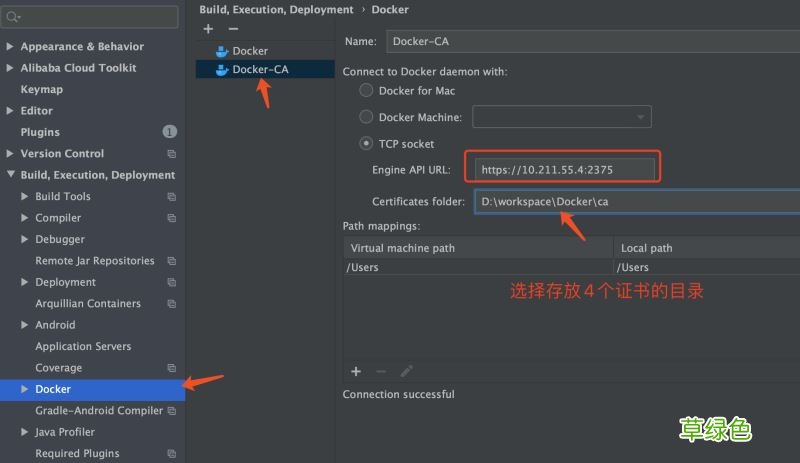This screenshot has width=800, height=463.
Task: Remove path mapping with the minus icon
Action: pyautogui.click(x=381, y=371)
